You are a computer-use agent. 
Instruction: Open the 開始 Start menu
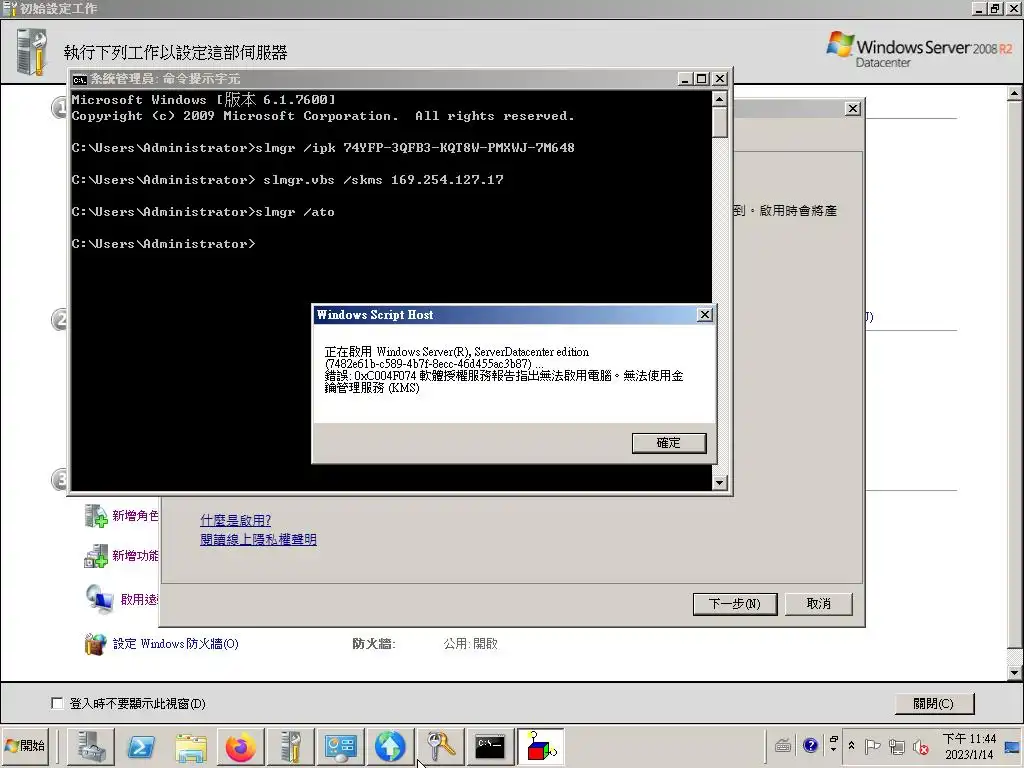25,746
